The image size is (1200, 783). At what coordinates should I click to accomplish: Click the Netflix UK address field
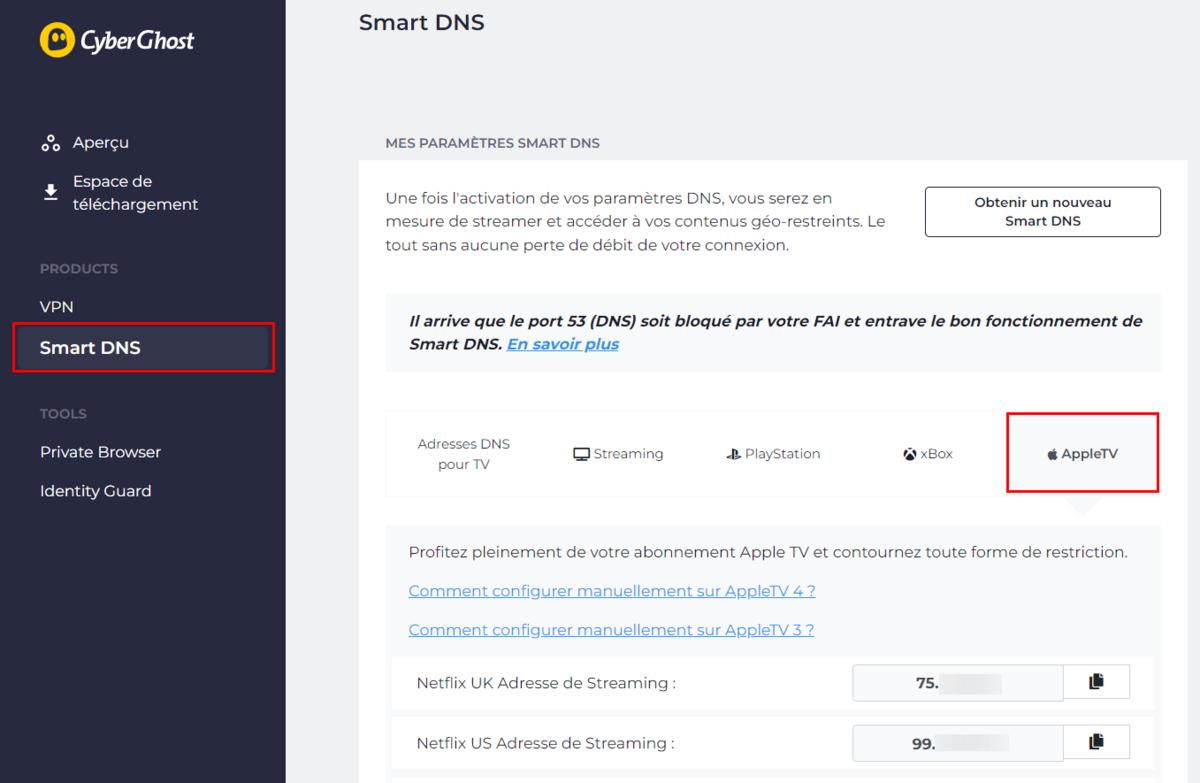(958, 683)
